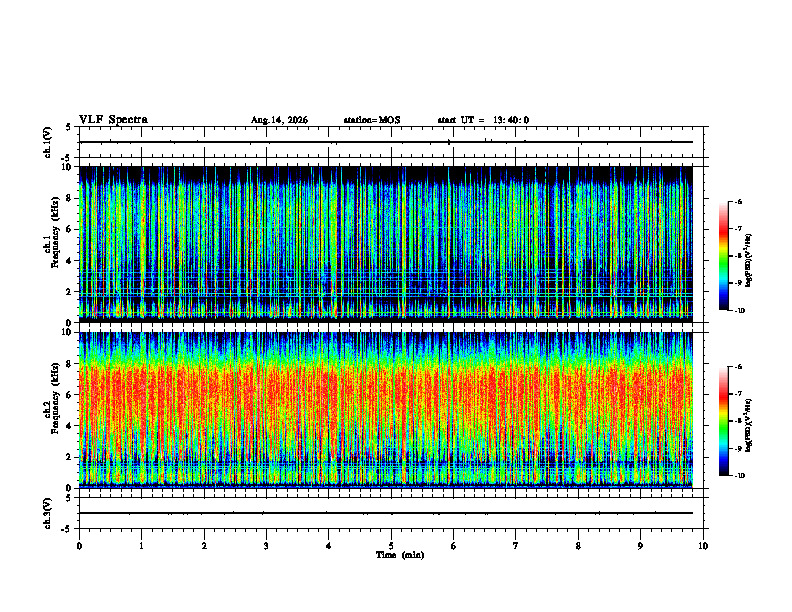Click the ch.1 colorbar -10 scale label
This screenshot has width=792, height=612.
[739, 311]
